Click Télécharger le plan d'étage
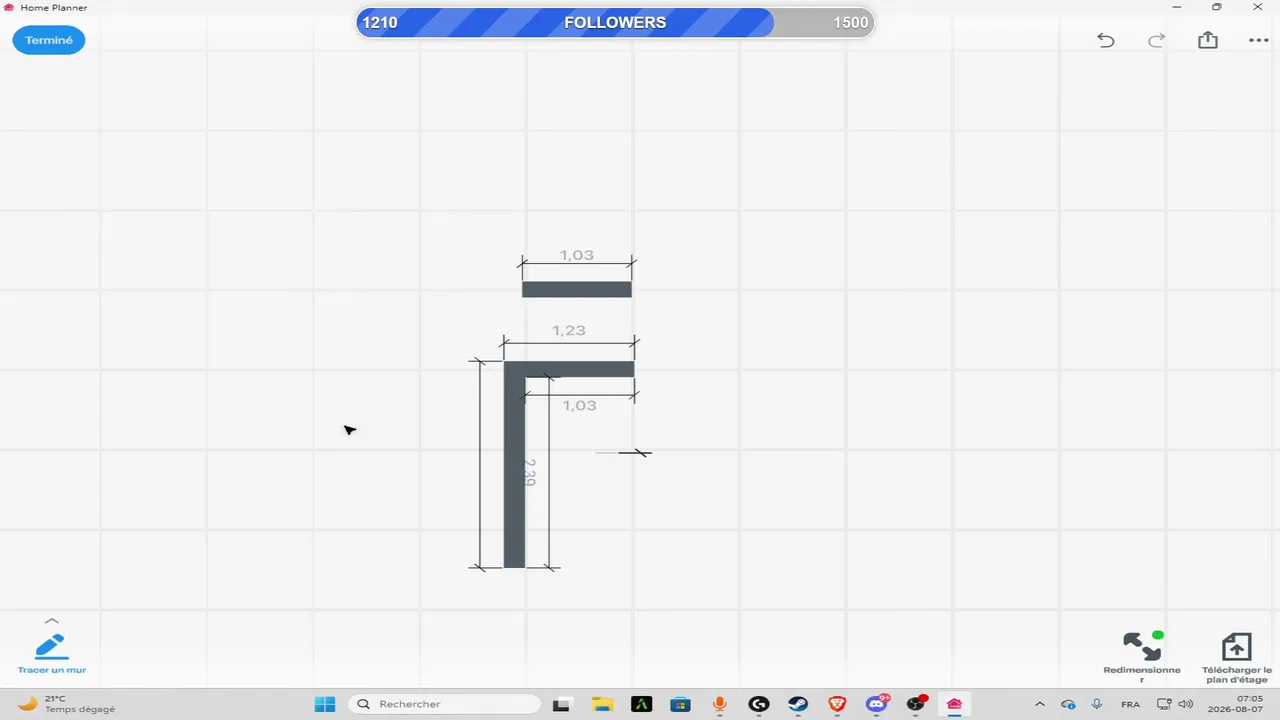1280x720 pixels. click(x=1237, y=658)
